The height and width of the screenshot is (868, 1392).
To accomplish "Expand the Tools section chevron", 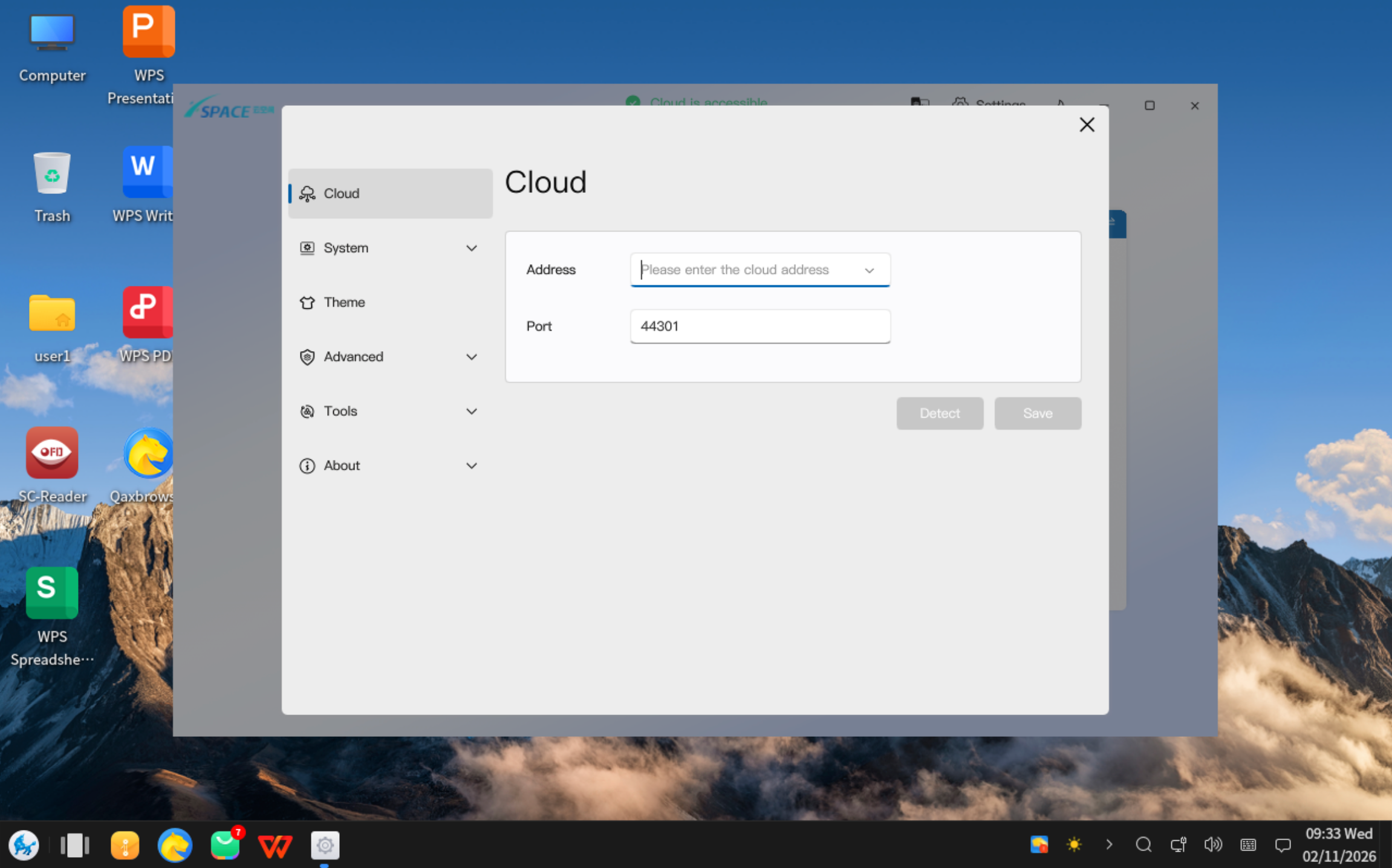I will pos(471,411).
